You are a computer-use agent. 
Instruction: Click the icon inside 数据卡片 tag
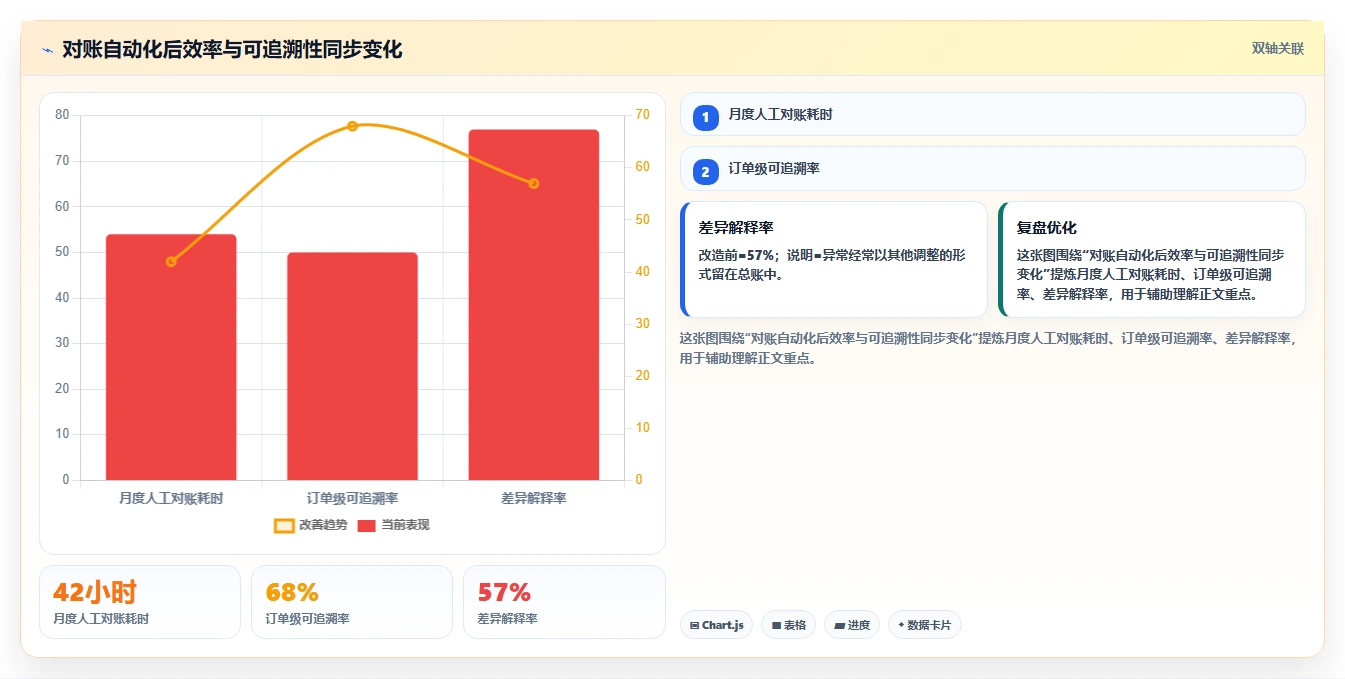(x=901, y=625)
